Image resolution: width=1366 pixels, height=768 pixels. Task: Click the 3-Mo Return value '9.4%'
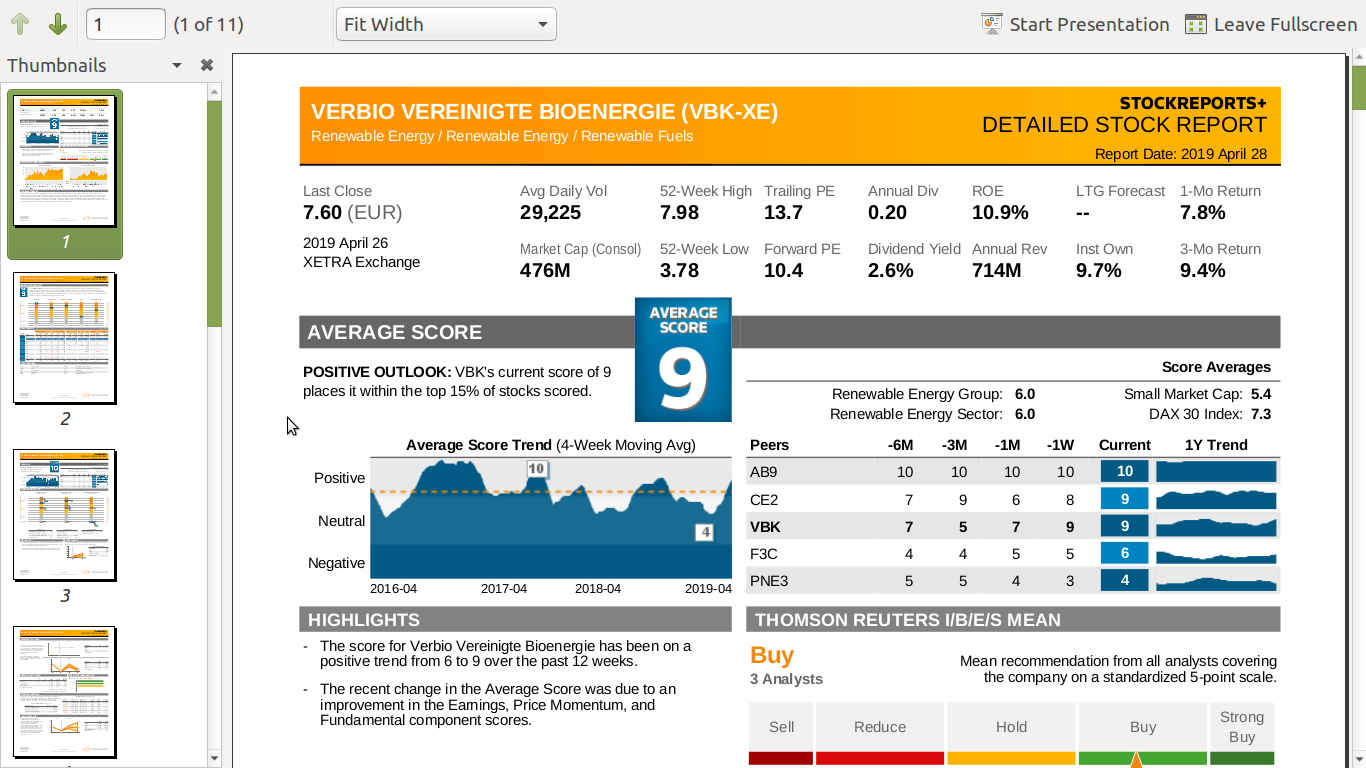(x=1203, y=270)
